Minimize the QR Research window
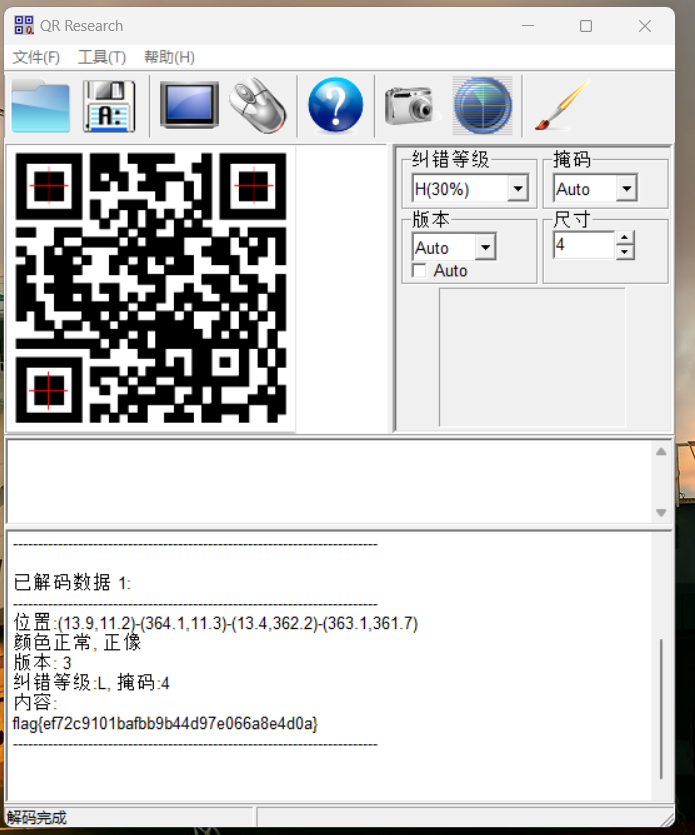695x835 pixels. [x=528, y=26]
